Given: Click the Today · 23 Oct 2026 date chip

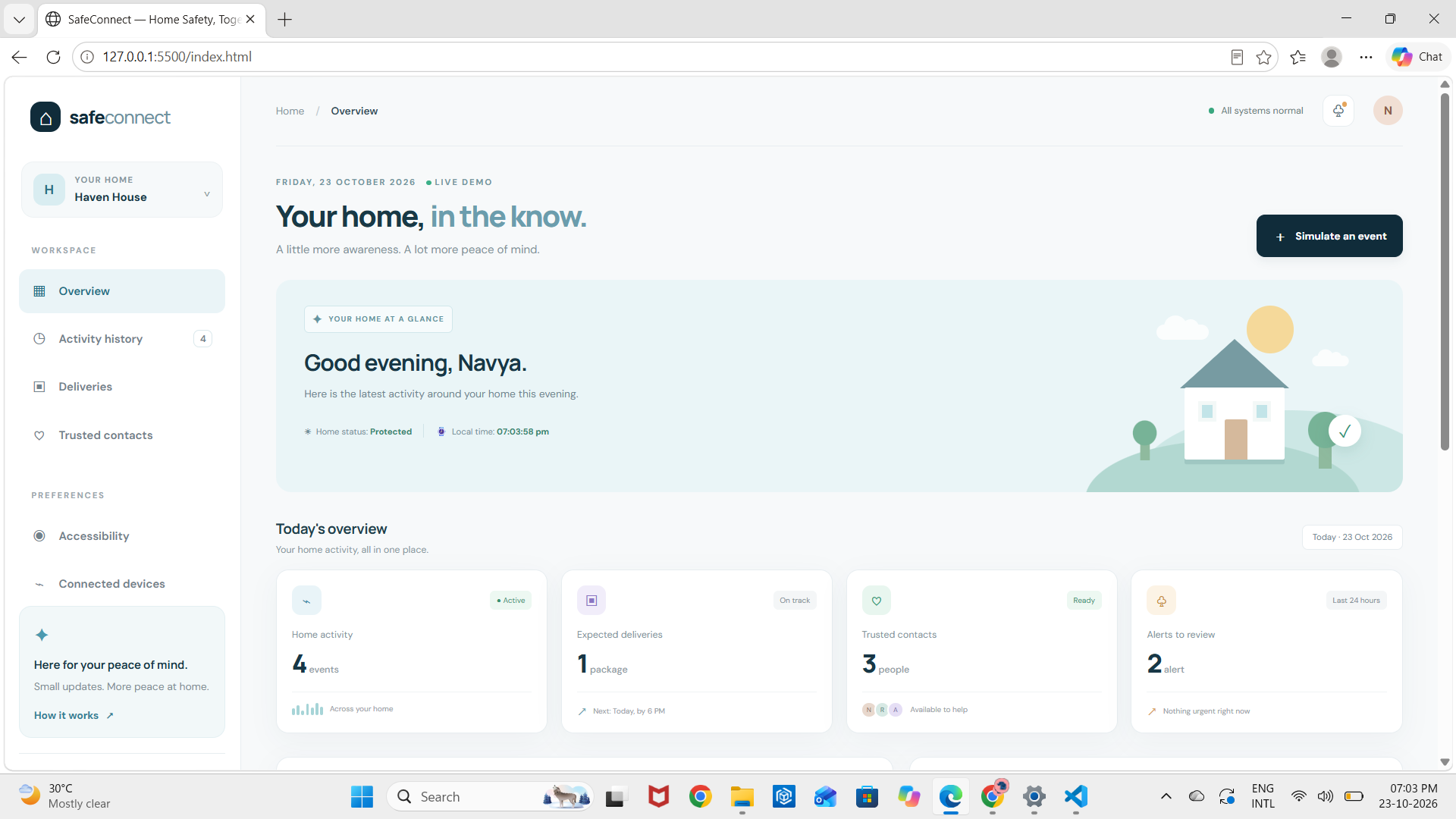Looking at the screenshot, I should (1352, 537).
